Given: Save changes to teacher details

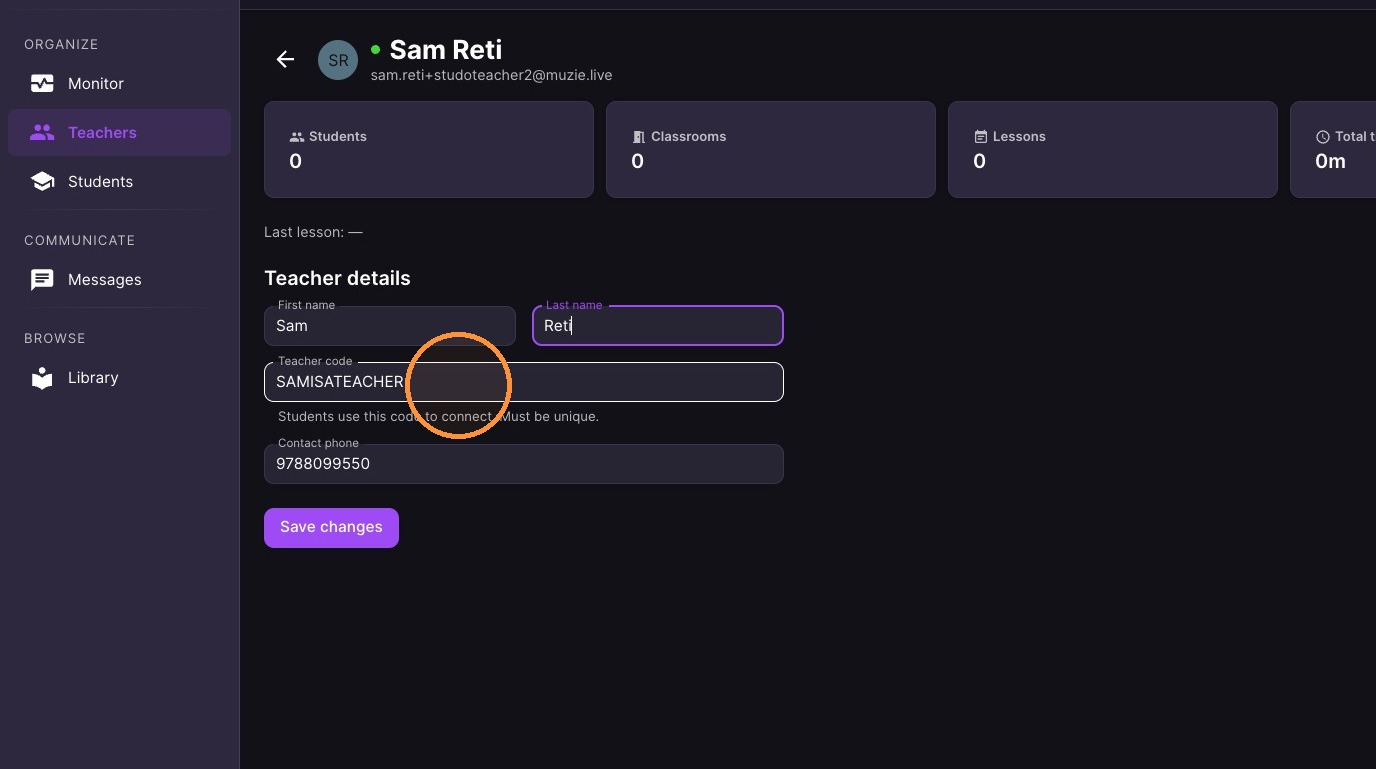Looking at the screenshot, I should pos(331,527).
